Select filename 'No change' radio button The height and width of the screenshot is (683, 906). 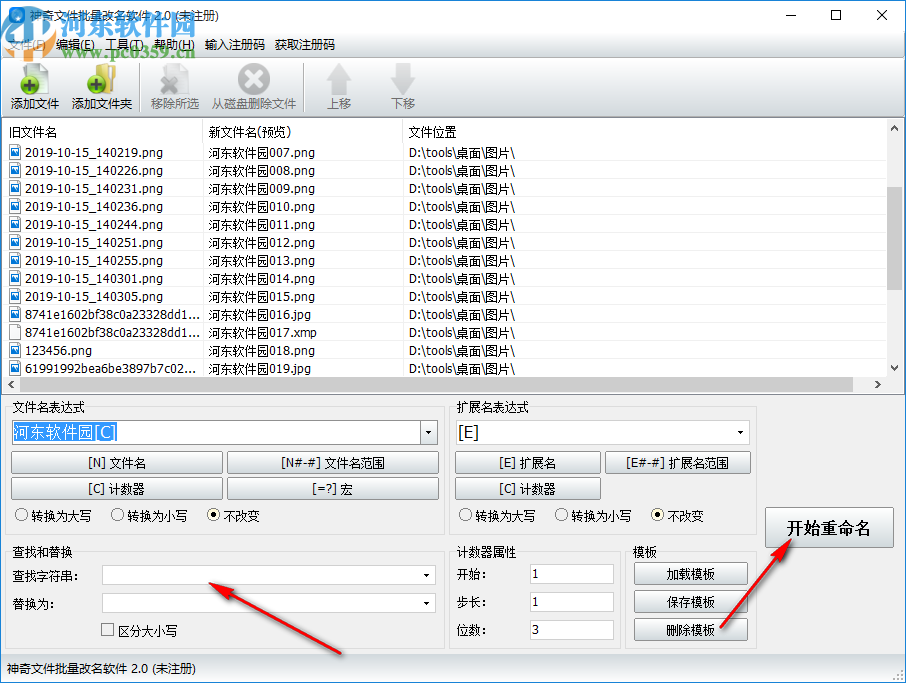pos(213,514)
